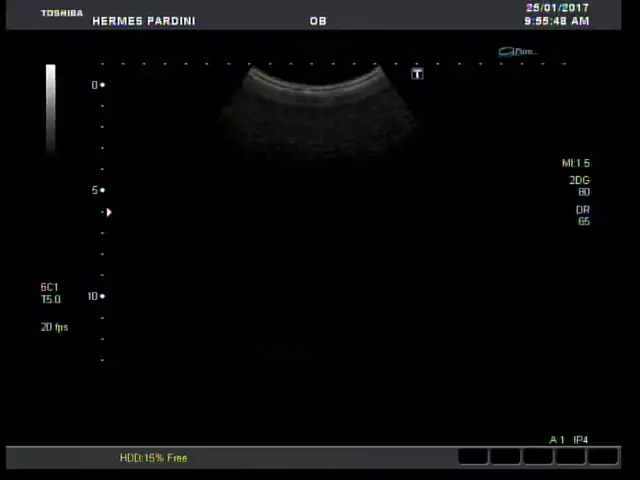
Task: Select the first empty thumbnail slot
Action: [x=473, y=457]
